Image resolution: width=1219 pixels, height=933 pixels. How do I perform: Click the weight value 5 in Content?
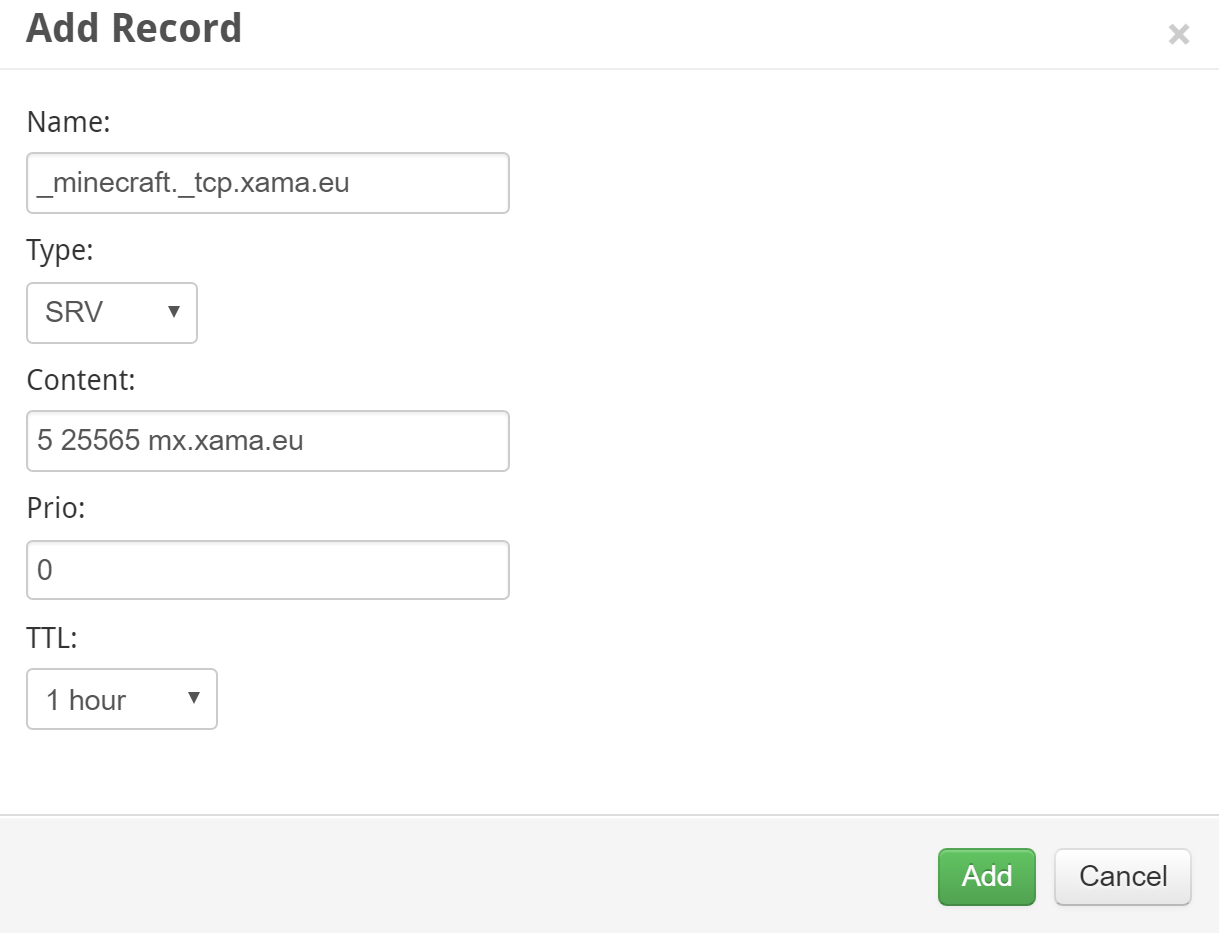[44, 441]
